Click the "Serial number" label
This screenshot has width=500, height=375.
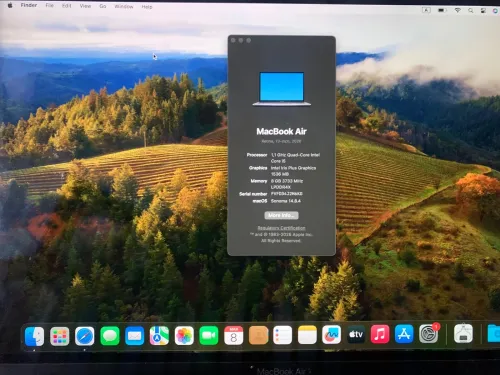253,194
